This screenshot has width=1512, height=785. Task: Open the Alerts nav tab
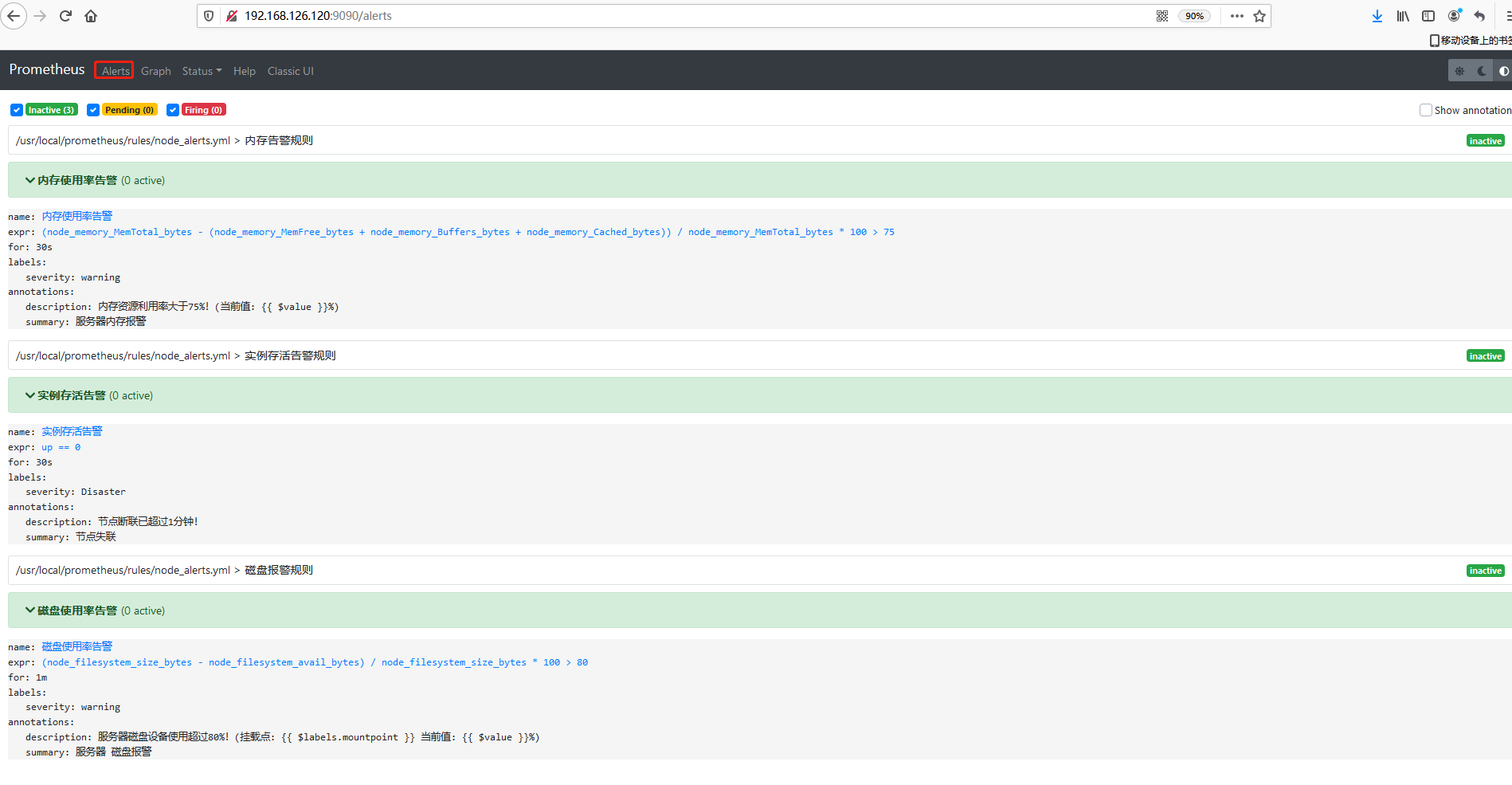(x=116, y=71)
